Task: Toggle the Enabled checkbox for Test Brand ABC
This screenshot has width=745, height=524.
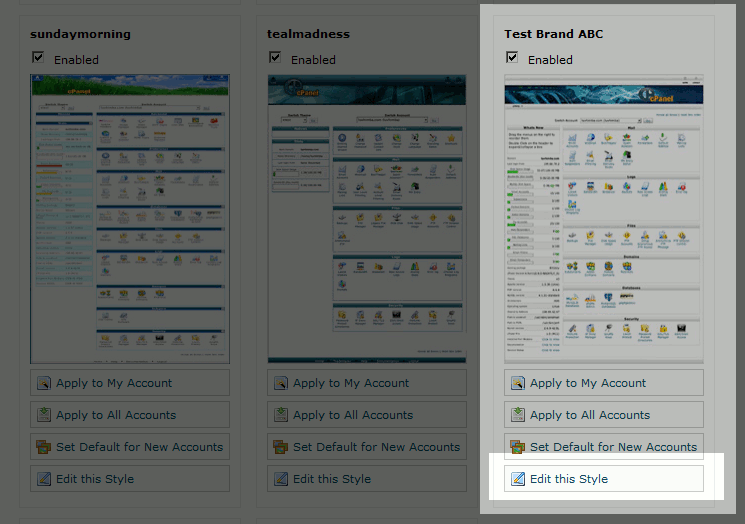Action: click(x=512, y=57)
